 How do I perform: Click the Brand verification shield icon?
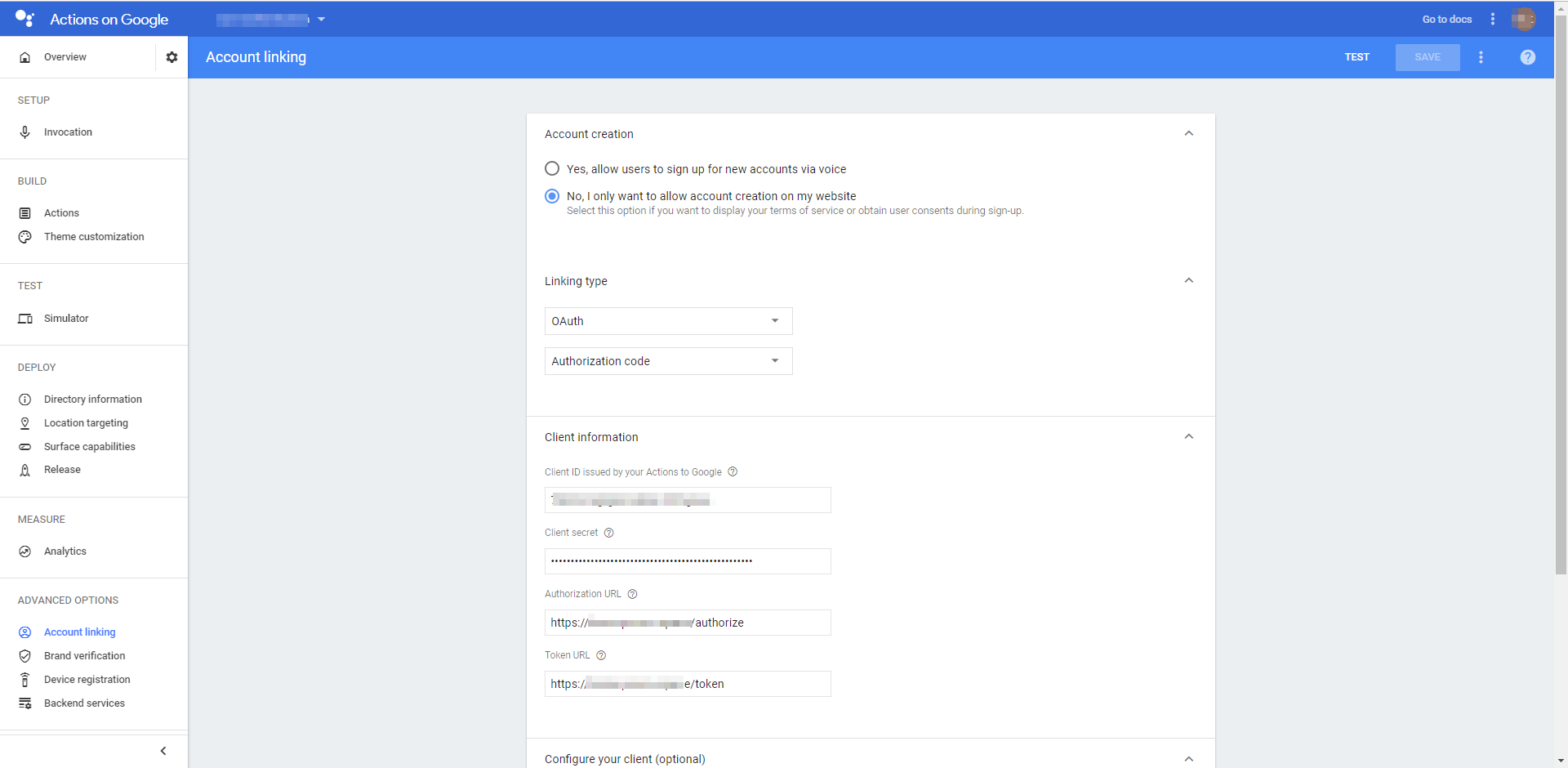pos(25,656)
